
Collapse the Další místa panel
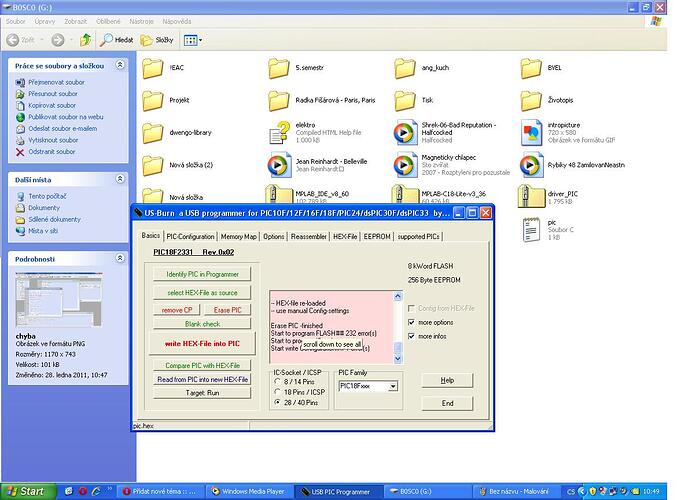(x=120, y=179)
